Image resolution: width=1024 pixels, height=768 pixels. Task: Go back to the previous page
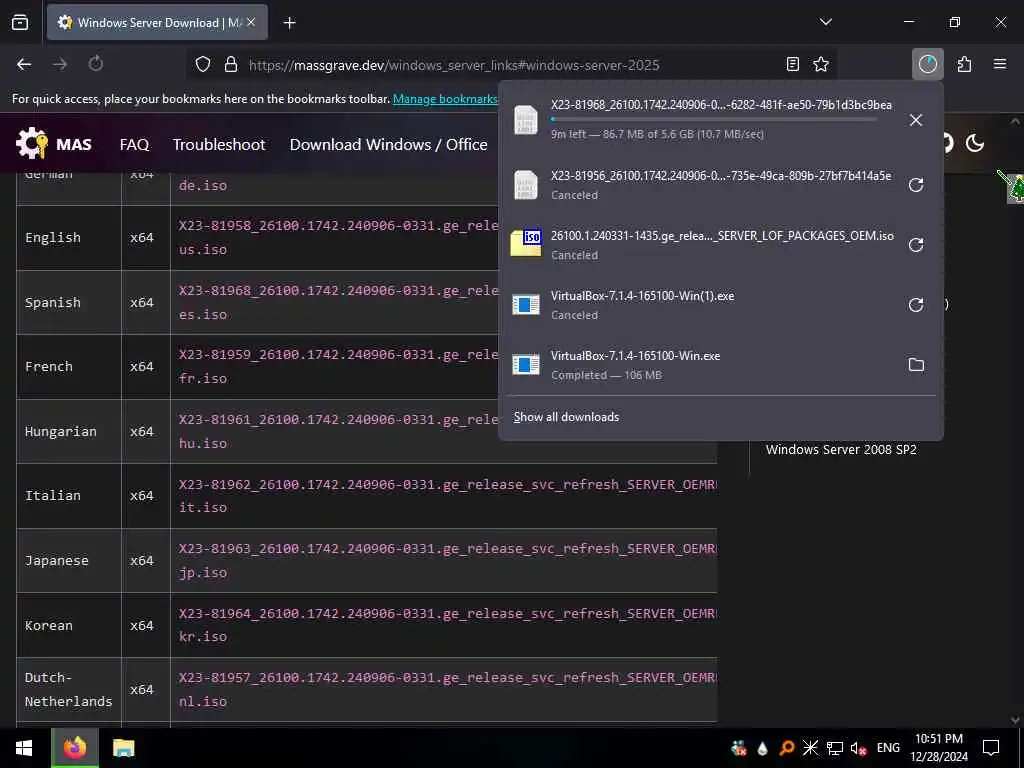coord(24,64)
